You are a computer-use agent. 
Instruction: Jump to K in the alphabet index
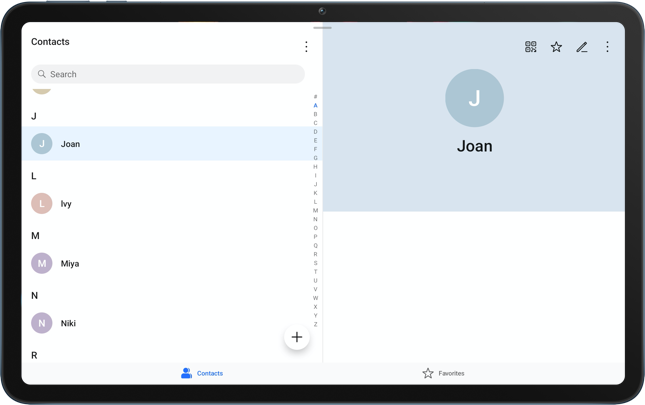tap(316, 193)
